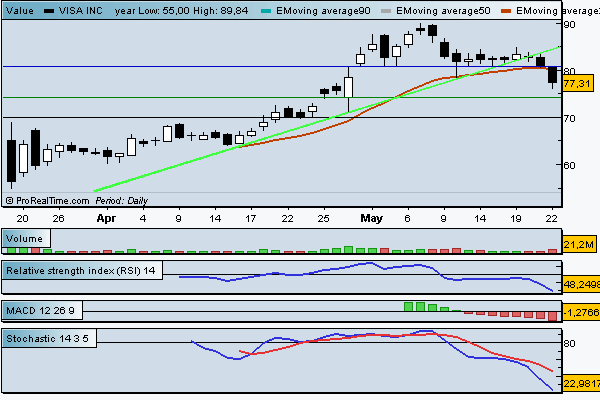Click the stochastic axis label 80
Viewport: 600px width, 400px height.
(x=569, y=344)
